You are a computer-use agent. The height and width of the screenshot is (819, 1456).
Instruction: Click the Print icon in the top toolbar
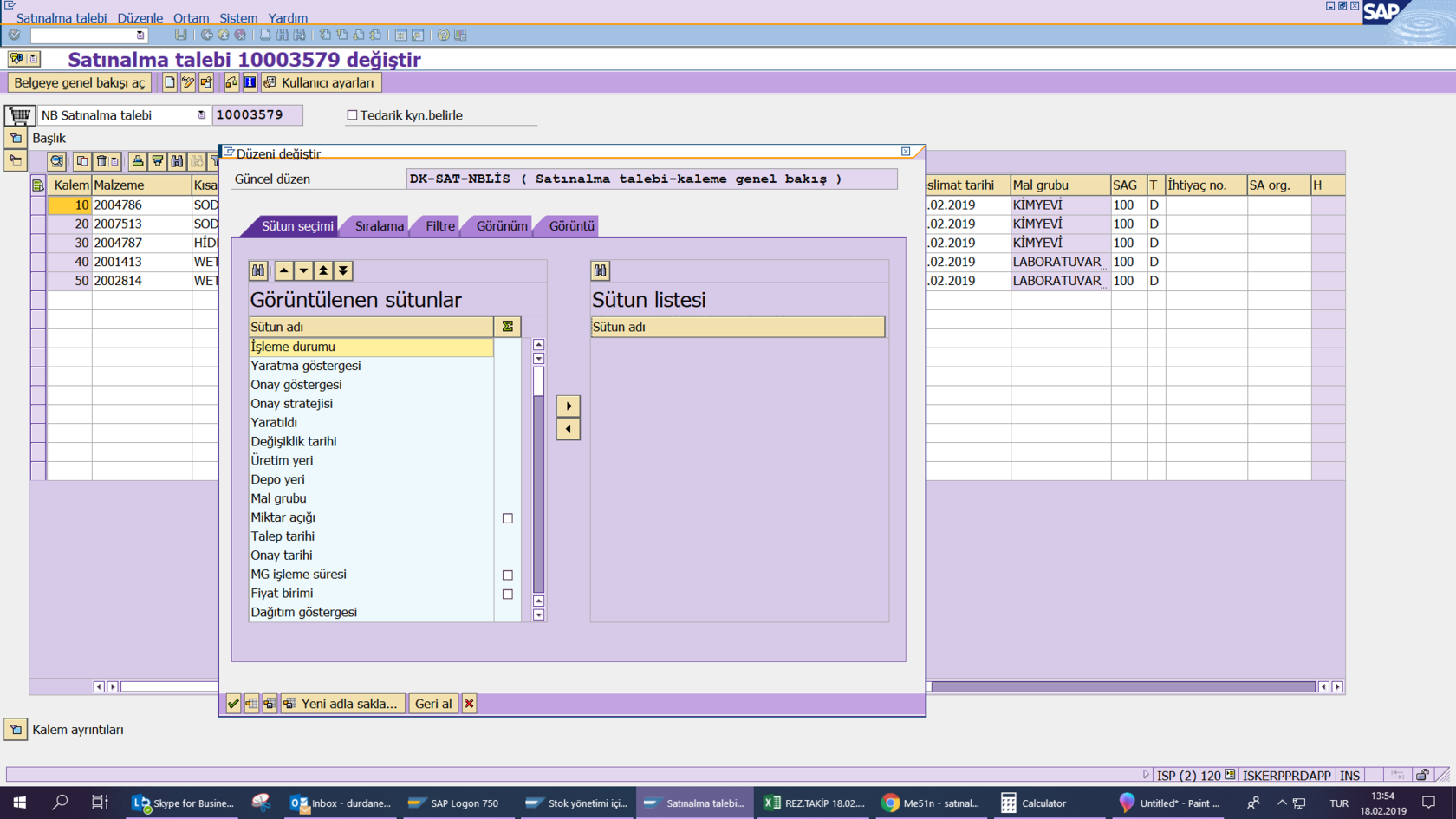pyautogui.click(x=266, y=36)
